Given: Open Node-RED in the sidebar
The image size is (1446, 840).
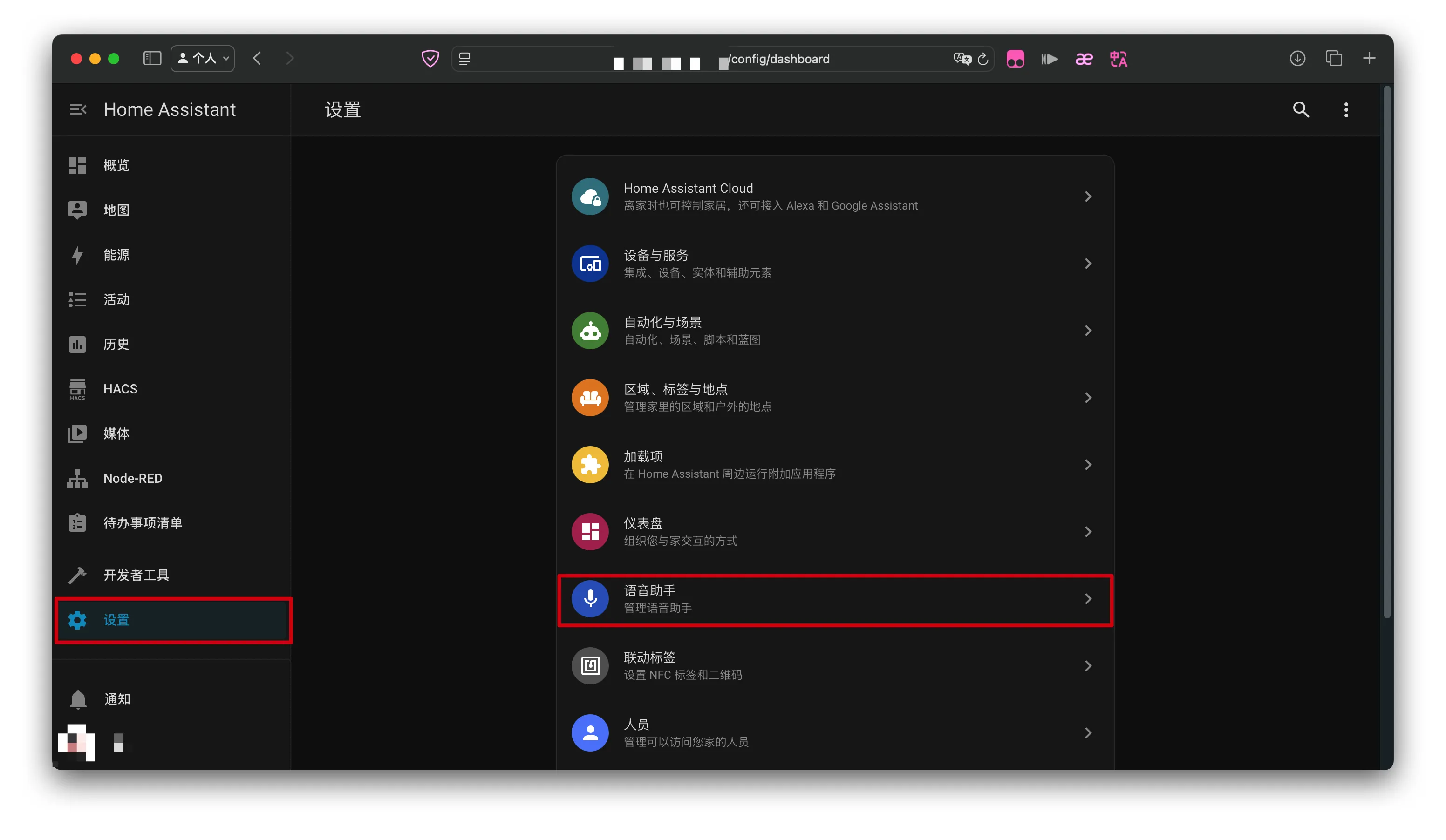Looking at the screenshot, I should pos(133,478).
